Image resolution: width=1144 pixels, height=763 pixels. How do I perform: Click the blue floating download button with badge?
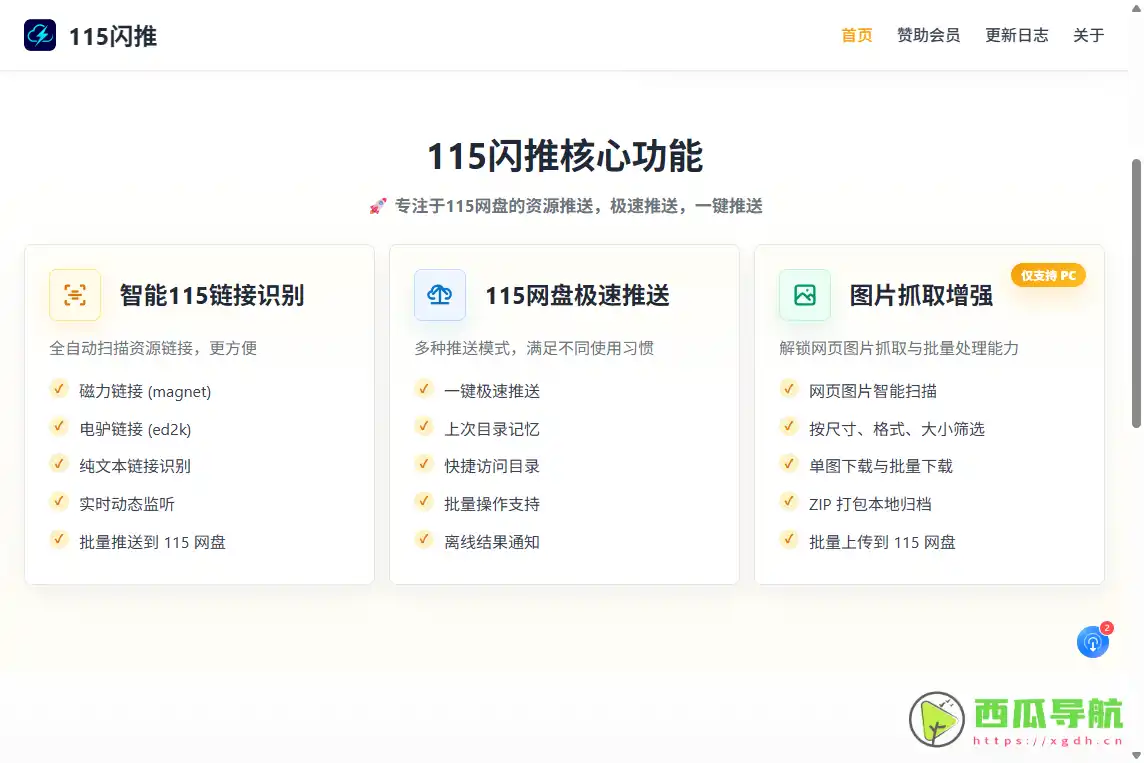(x=1093, y=642)
